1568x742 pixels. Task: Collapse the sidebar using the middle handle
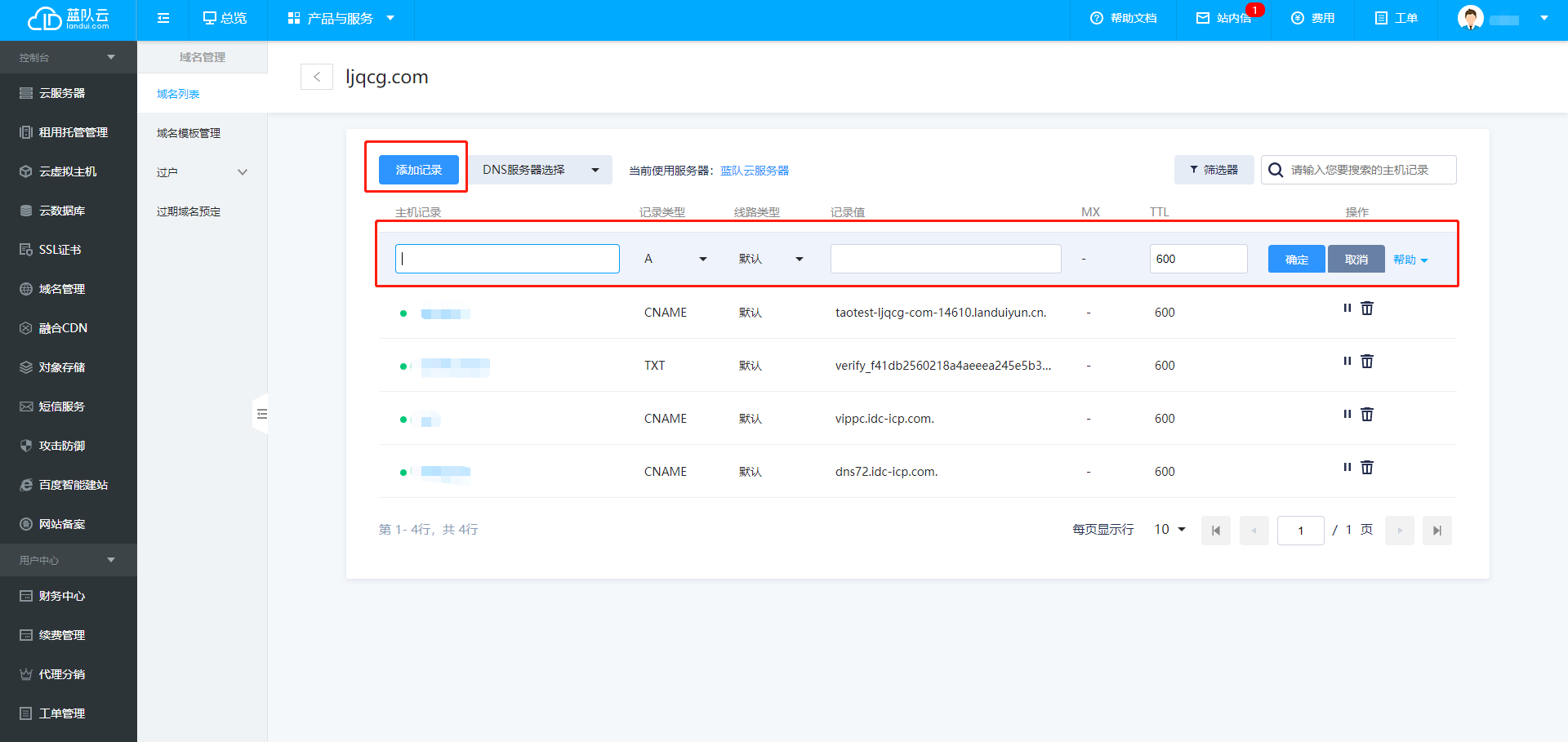point(261,414)
